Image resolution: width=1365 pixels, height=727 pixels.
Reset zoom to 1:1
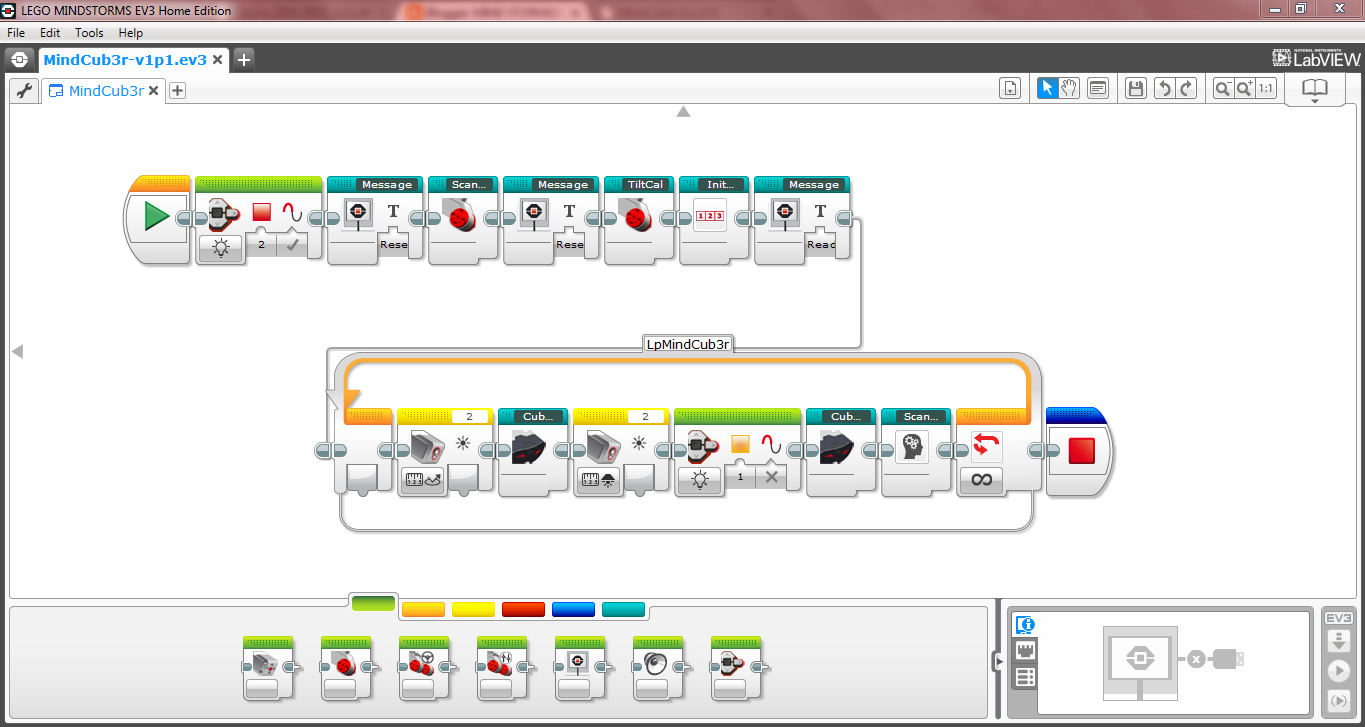tap(1266, 89)
